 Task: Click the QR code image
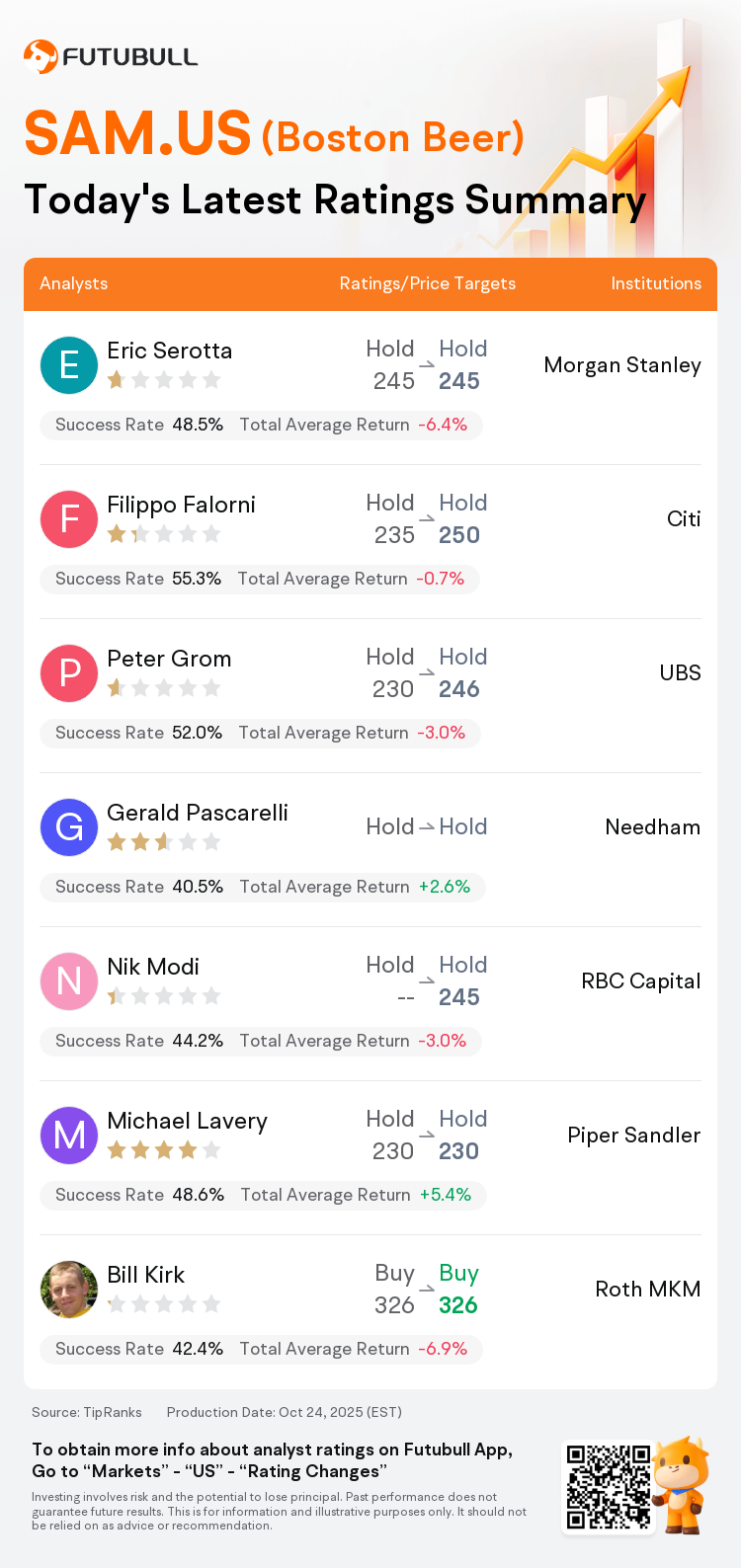(x=608, y=1487)
